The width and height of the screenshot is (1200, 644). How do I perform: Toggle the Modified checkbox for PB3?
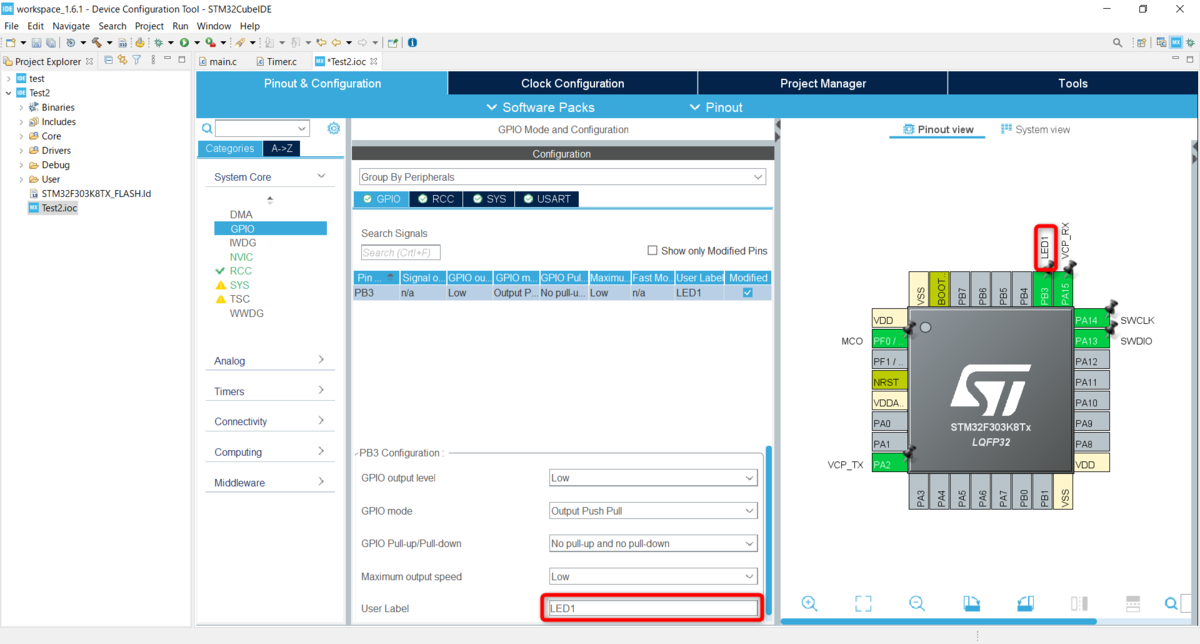(748, 293)
